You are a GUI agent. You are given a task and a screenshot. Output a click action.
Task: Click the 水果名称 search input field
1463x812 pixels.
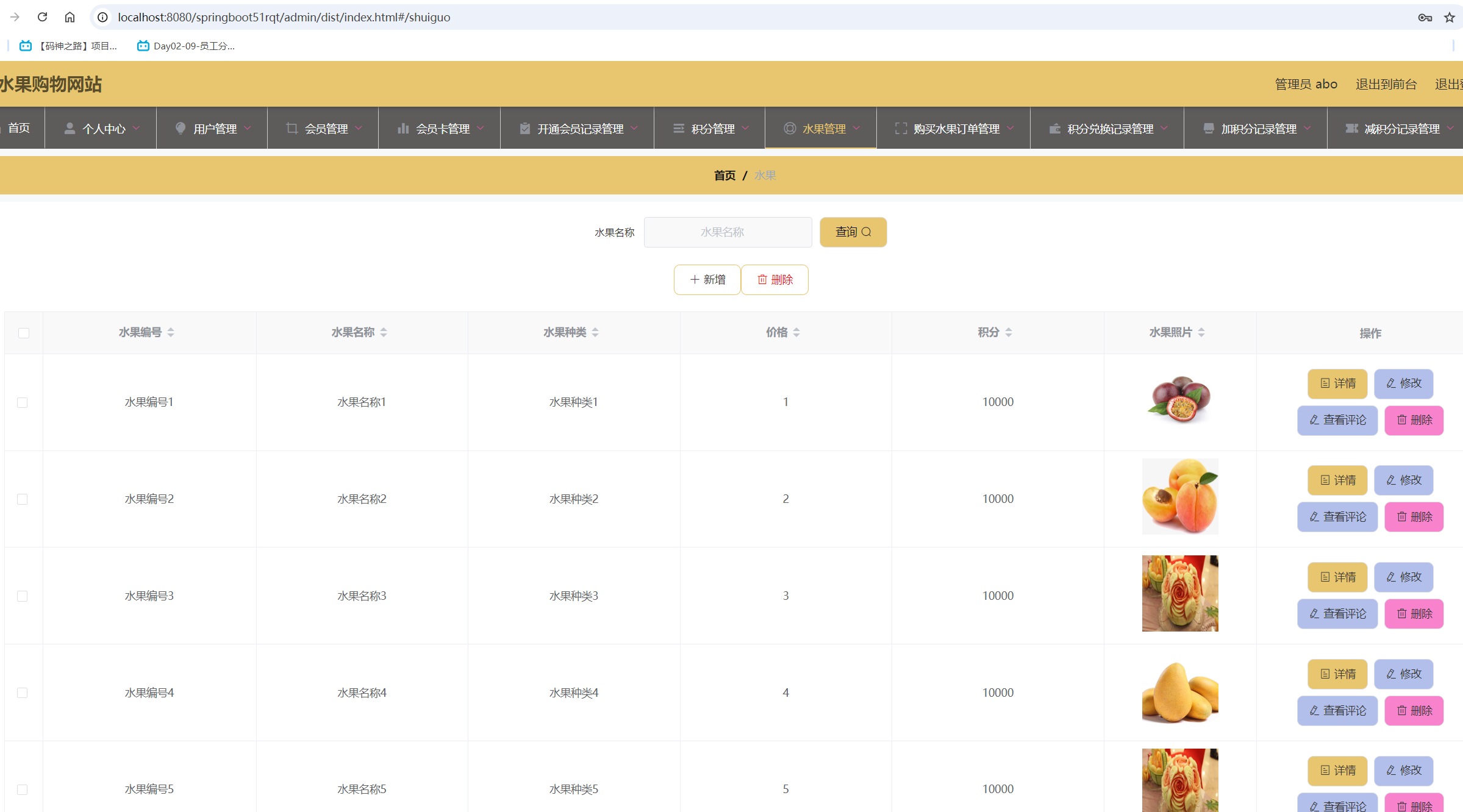(728, 232)
